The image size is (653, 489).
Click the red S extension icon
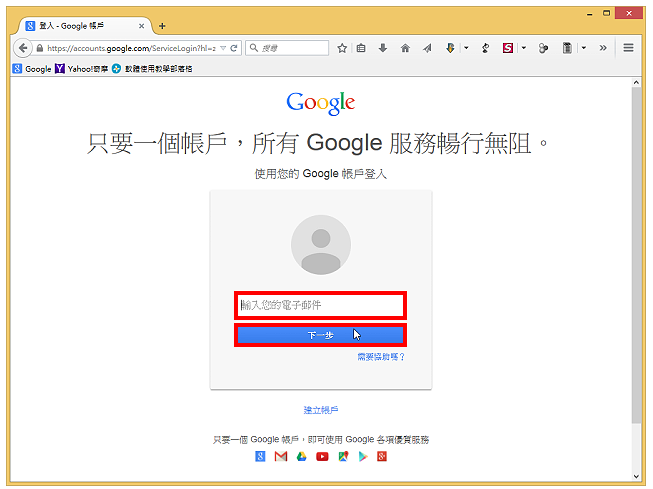(508, 48)
